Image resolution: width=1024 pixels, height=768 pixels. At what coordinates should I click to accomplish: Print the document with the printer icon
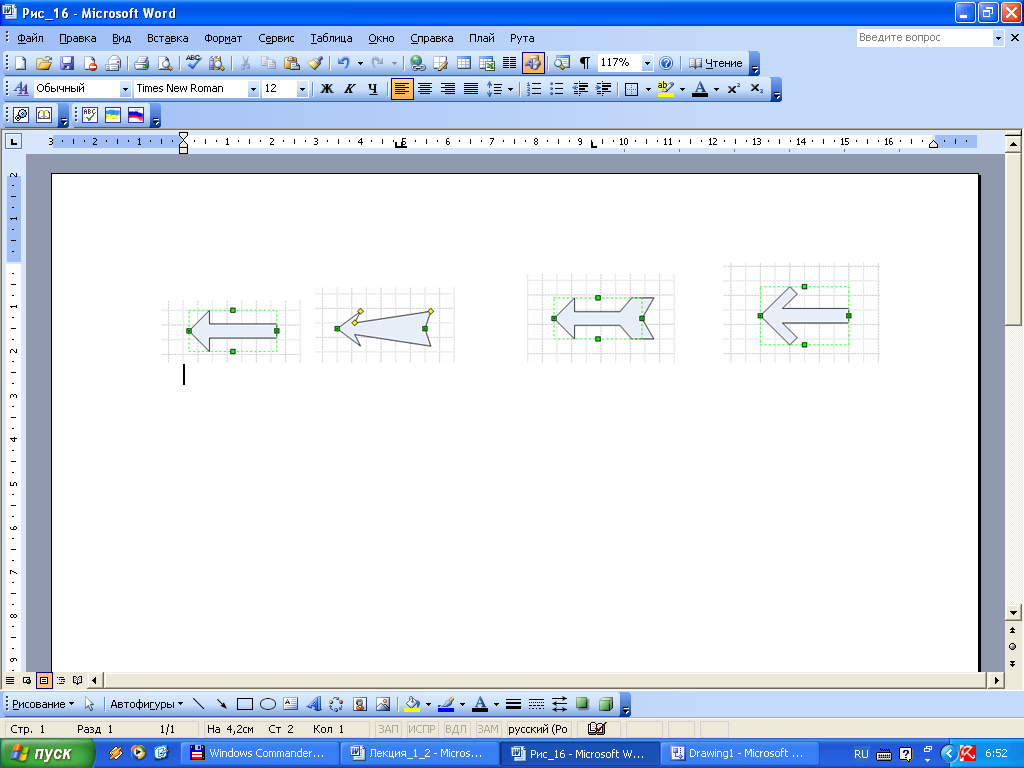pyautogui.click(x=141, y=63)
